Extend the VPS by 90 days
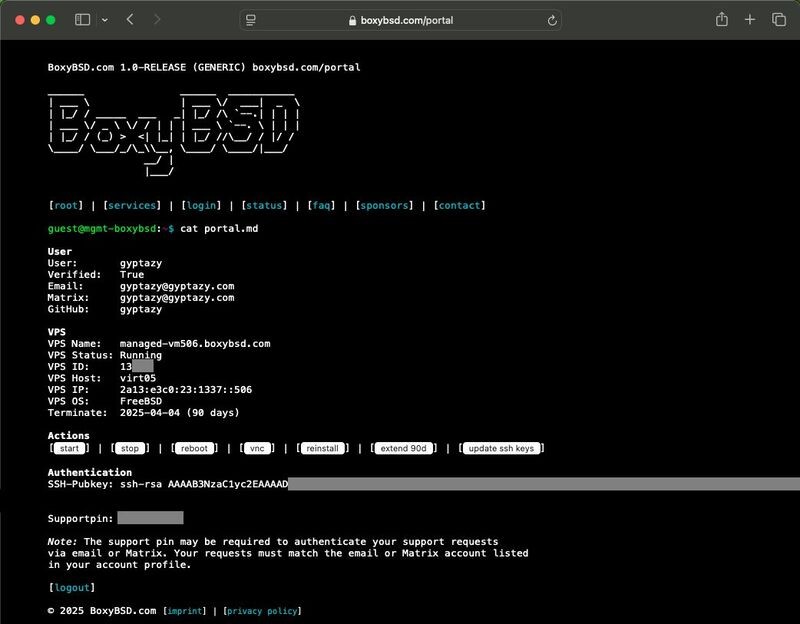800x624 pixels. [x=403, y=448]
